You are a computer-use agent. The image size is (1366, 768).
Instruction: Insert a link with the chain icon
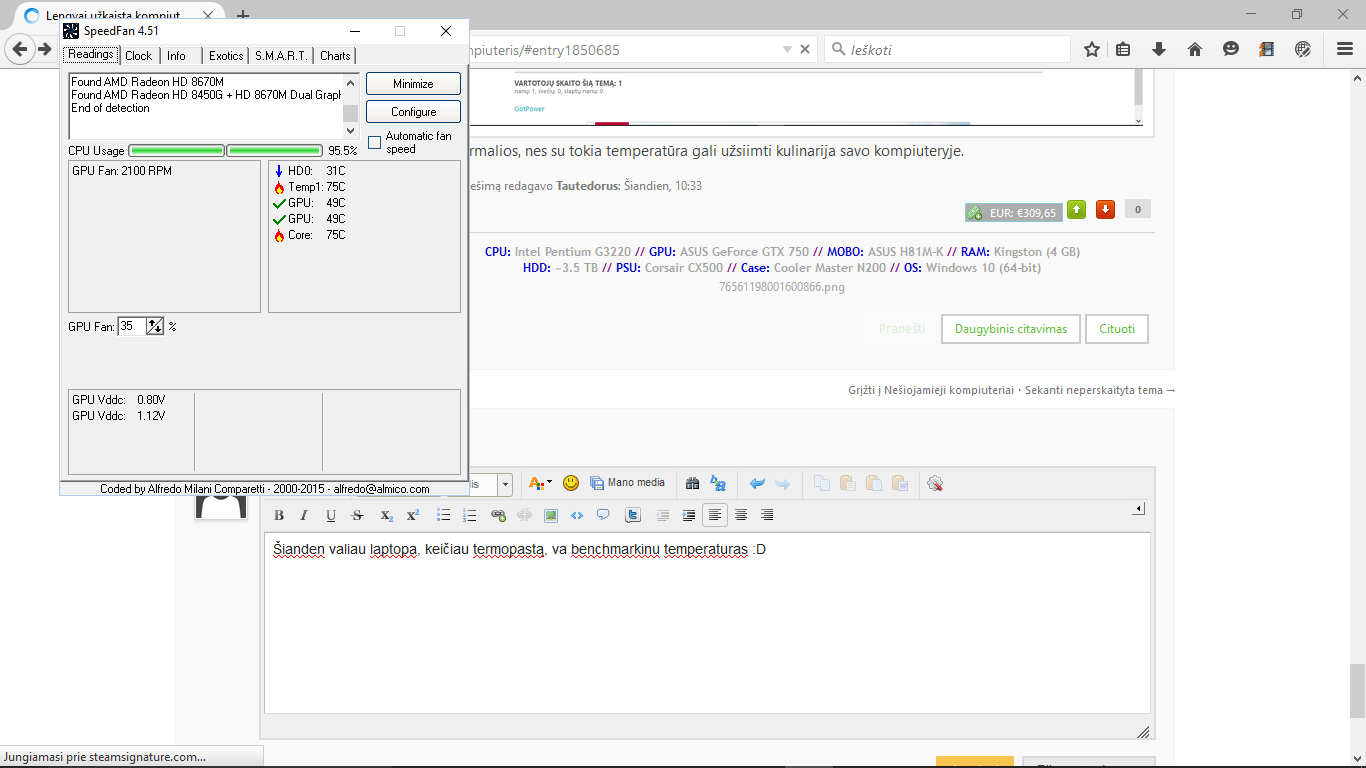[x=498, y=515]
